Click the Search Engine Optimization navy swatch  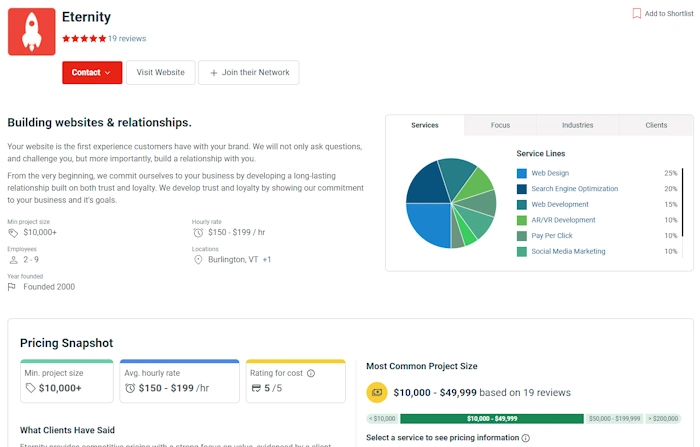click(x=521, y=189)
